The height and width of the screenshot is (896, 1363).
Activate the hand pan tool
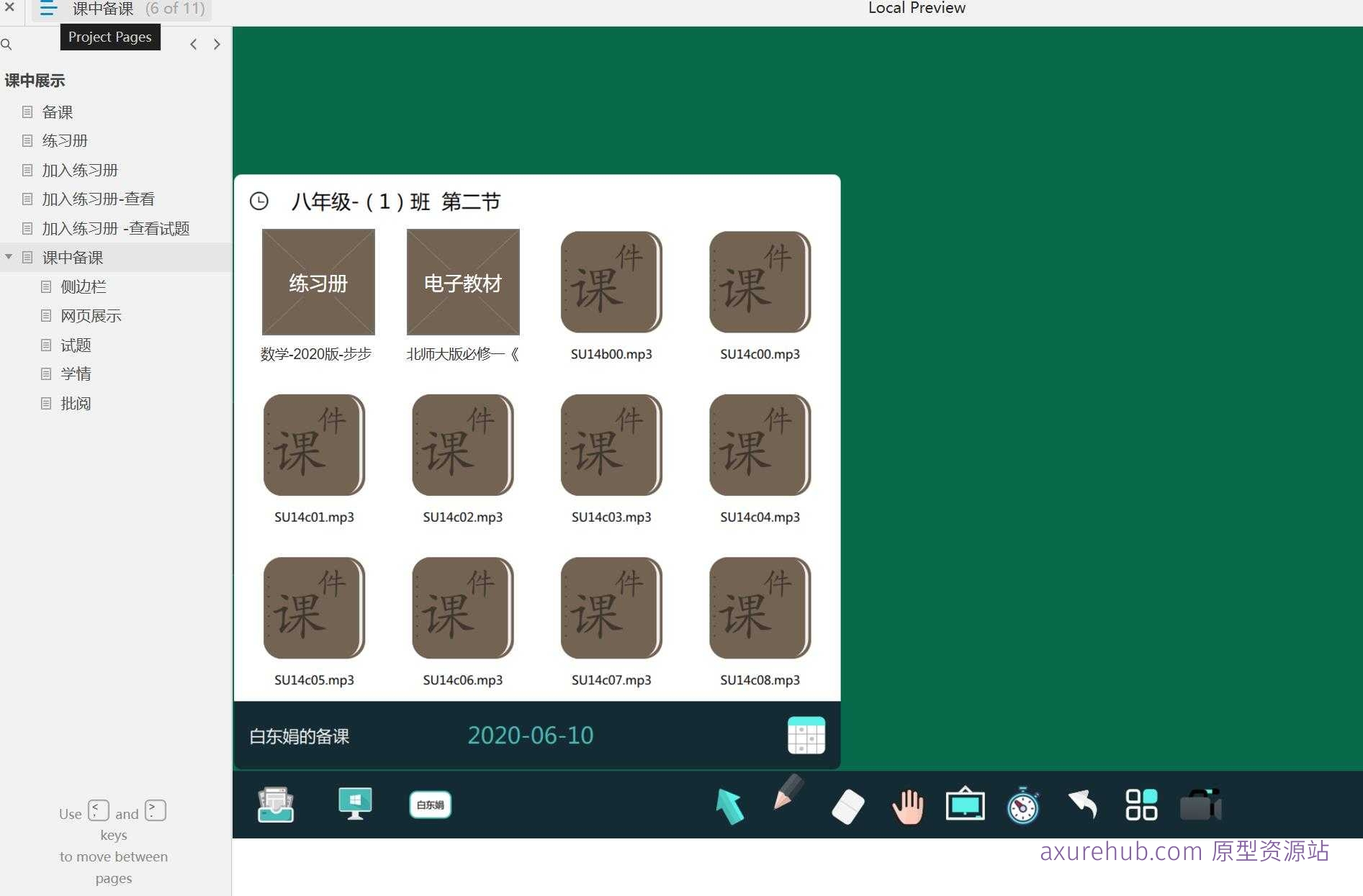[907, 806]
